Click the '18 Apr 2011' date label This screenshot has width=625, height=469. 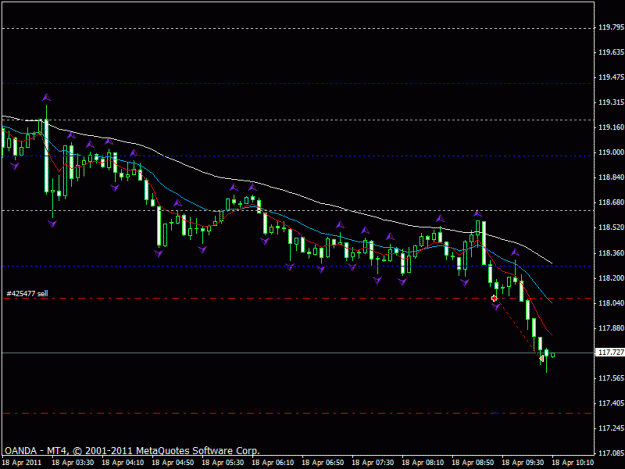(22, 463)
